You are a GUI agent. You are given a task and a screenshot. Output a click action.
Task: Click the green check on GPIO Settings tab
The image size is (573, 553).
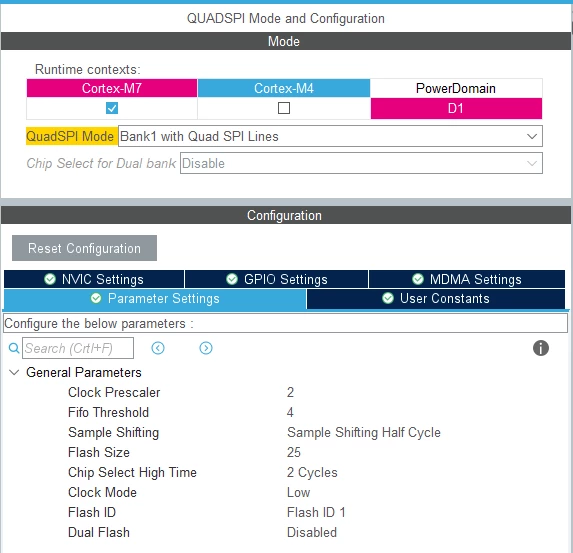[x=232, y=279]
